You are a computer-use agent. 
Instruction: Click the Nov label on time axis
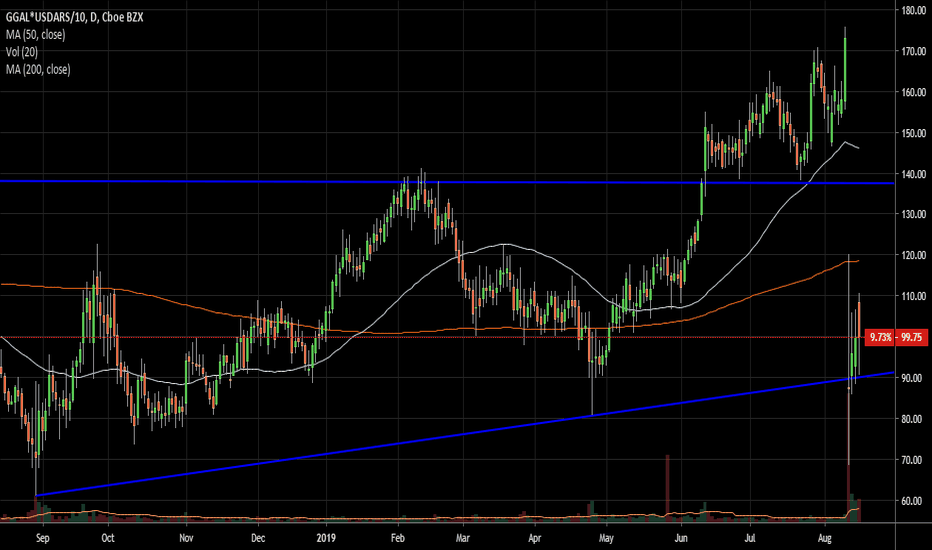[x=186, y=538]
